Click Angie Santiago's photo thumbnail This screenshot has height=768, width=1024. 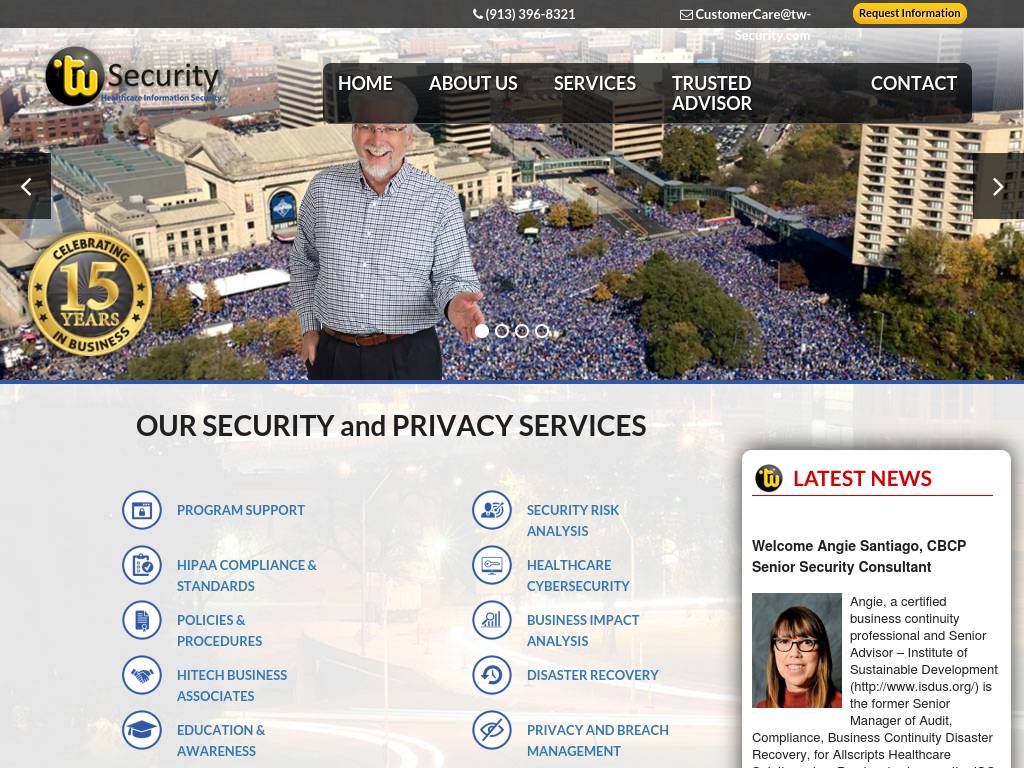(796, 650)
